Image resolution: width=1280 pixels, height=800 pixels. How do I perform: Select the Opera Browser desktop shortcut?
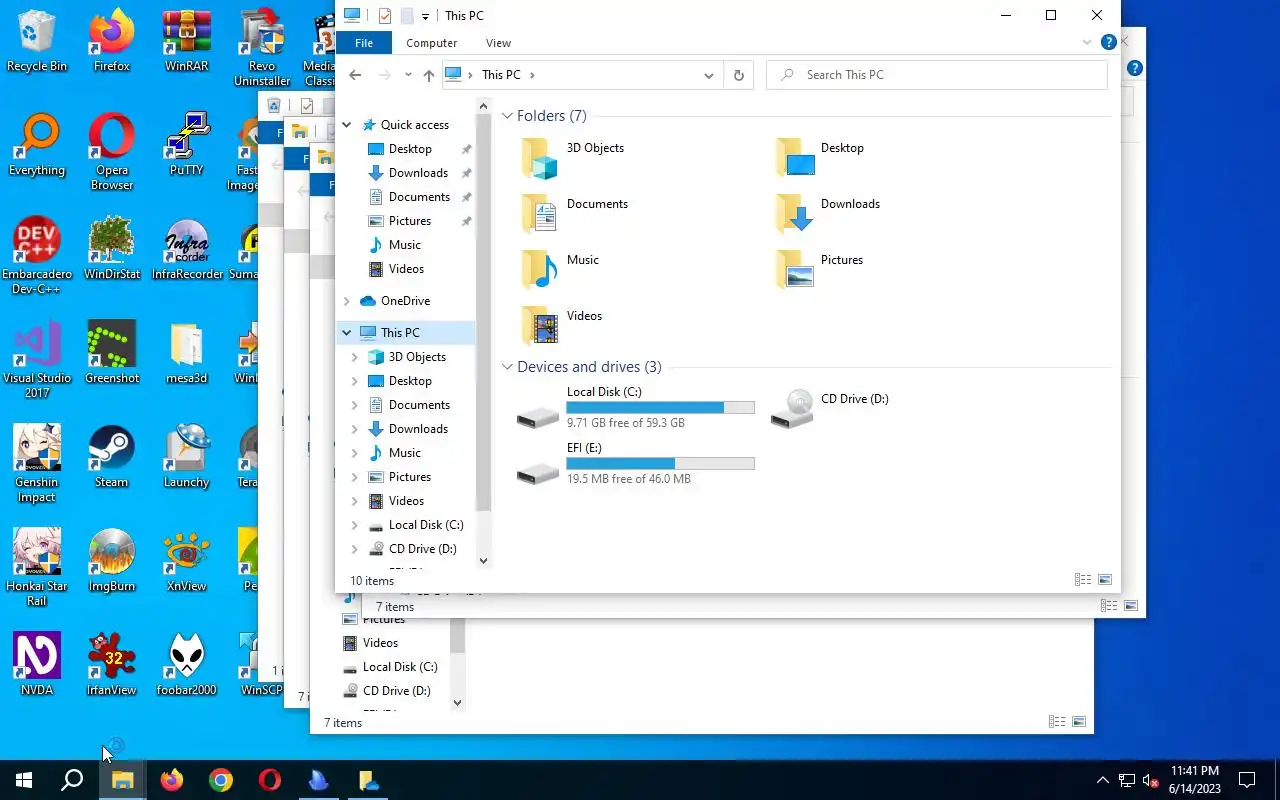[x=112, y=152]
